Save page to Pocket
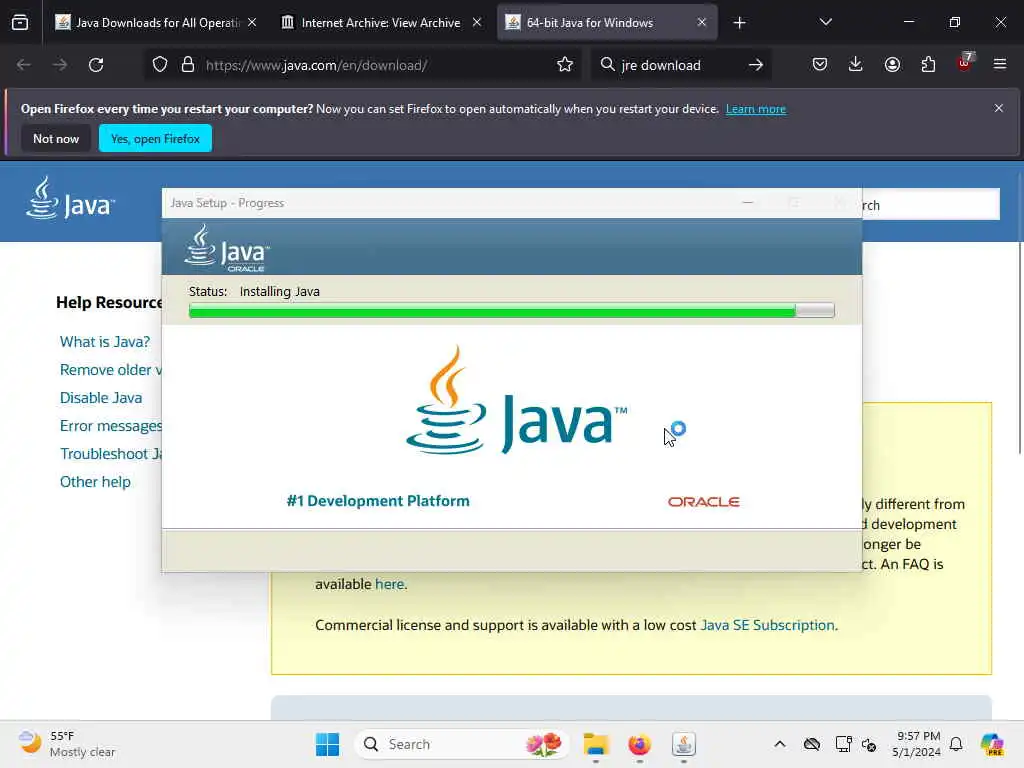1024x768 pixels. click(x=820, y=65)
